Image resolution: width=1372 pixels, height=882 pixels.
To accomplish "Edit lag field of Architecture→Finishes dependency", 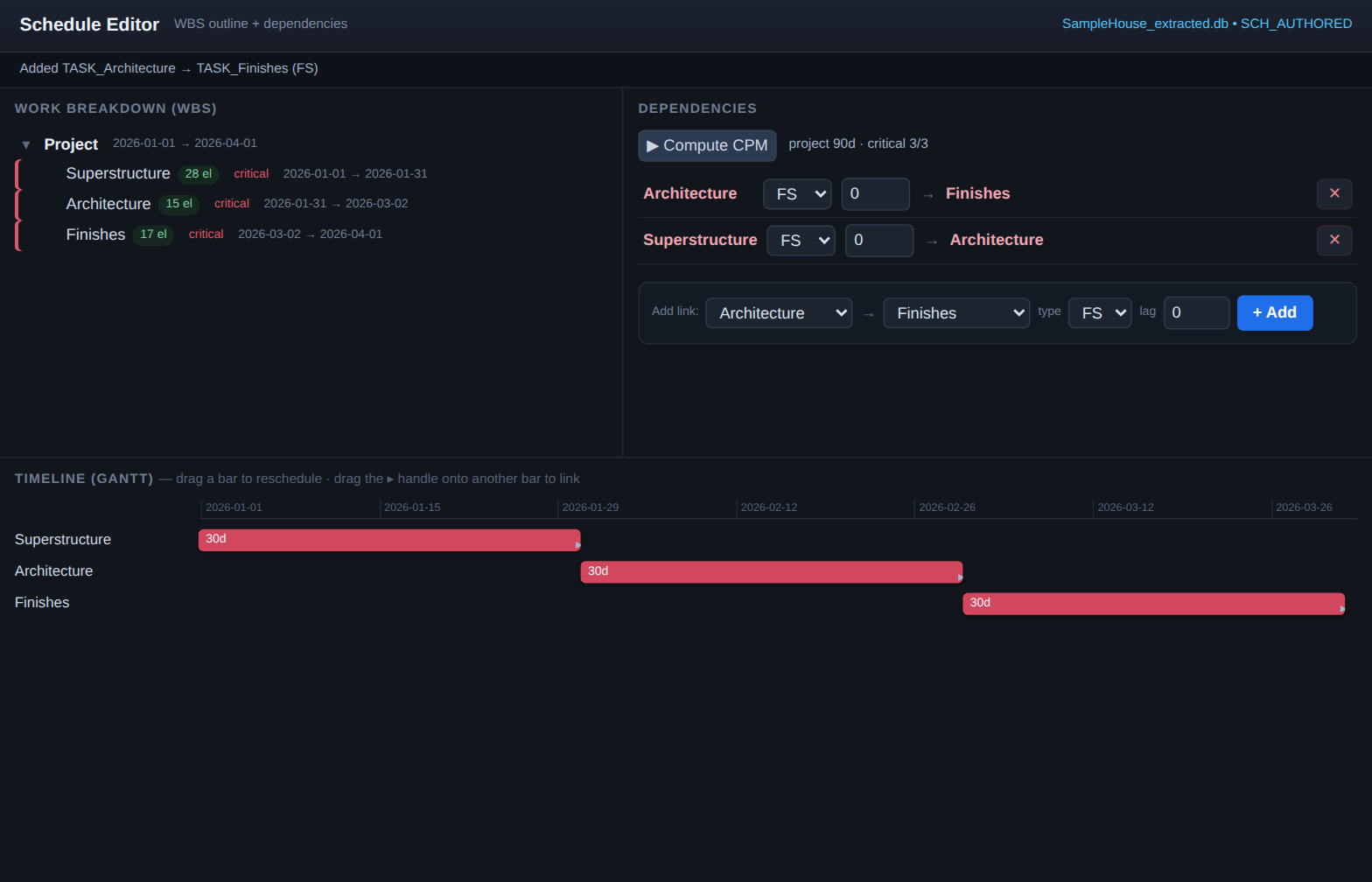I will tap(876, 194).
